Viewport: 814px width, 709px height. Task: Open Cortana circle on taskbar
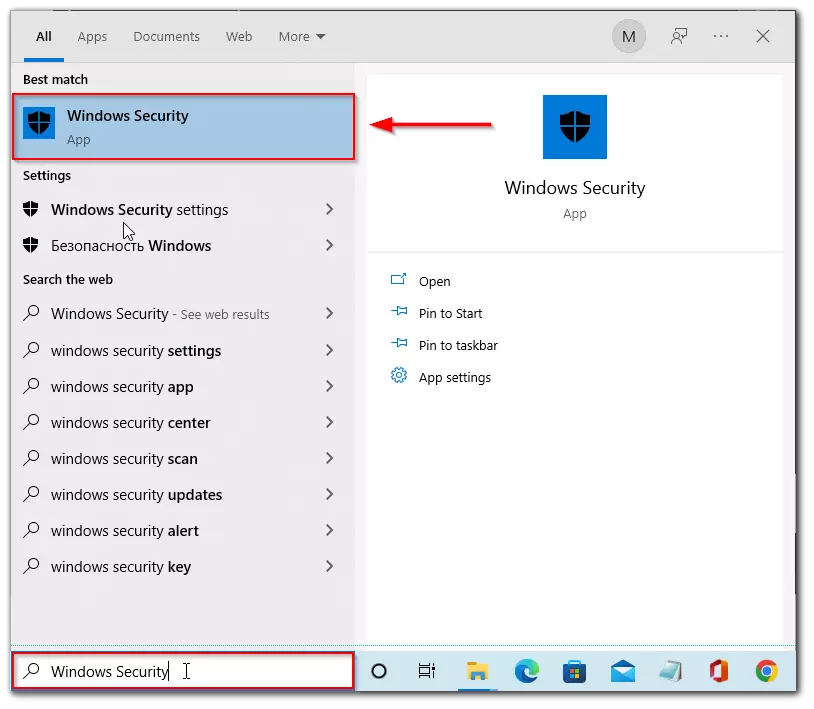[379, 671]
